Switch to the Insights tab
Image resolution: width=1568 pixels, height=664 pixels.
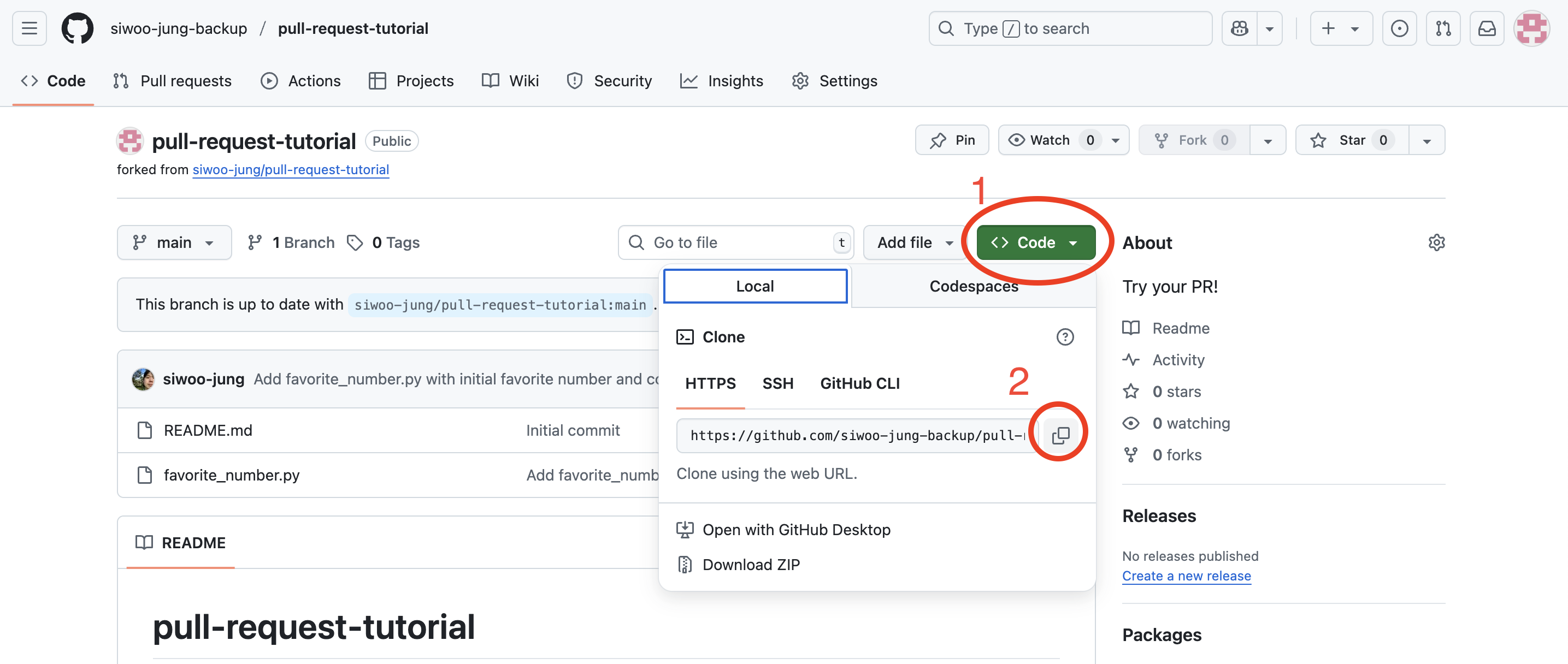point(721,81)
